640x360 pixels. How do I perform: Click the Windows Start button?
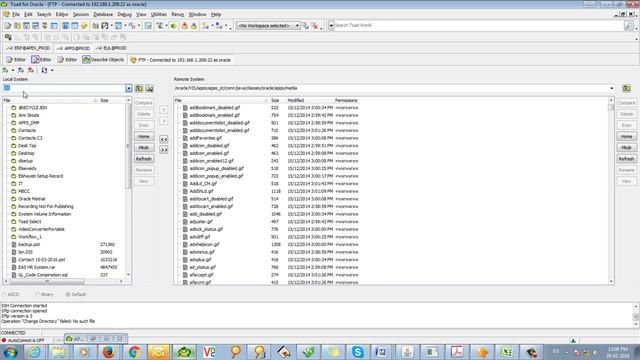(10, 352)
